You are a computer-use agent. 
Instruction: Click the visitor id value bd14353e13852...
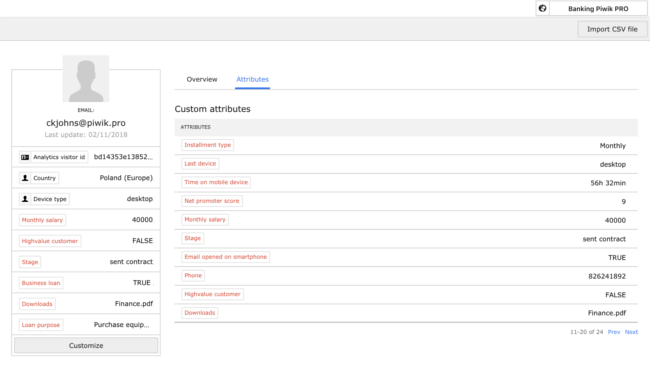pos(123,157)
